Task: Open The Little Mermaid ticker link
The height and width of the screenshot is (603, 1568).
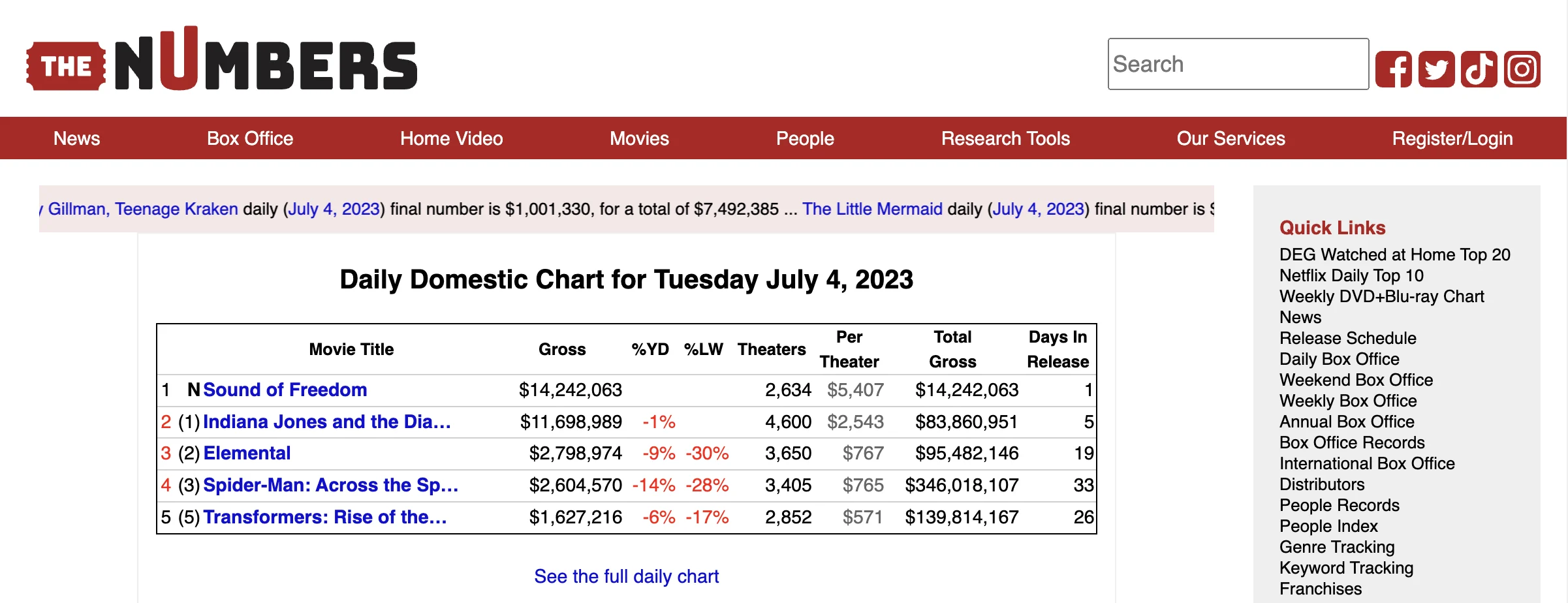Action: pyautogui.click(x=872, y=209)
